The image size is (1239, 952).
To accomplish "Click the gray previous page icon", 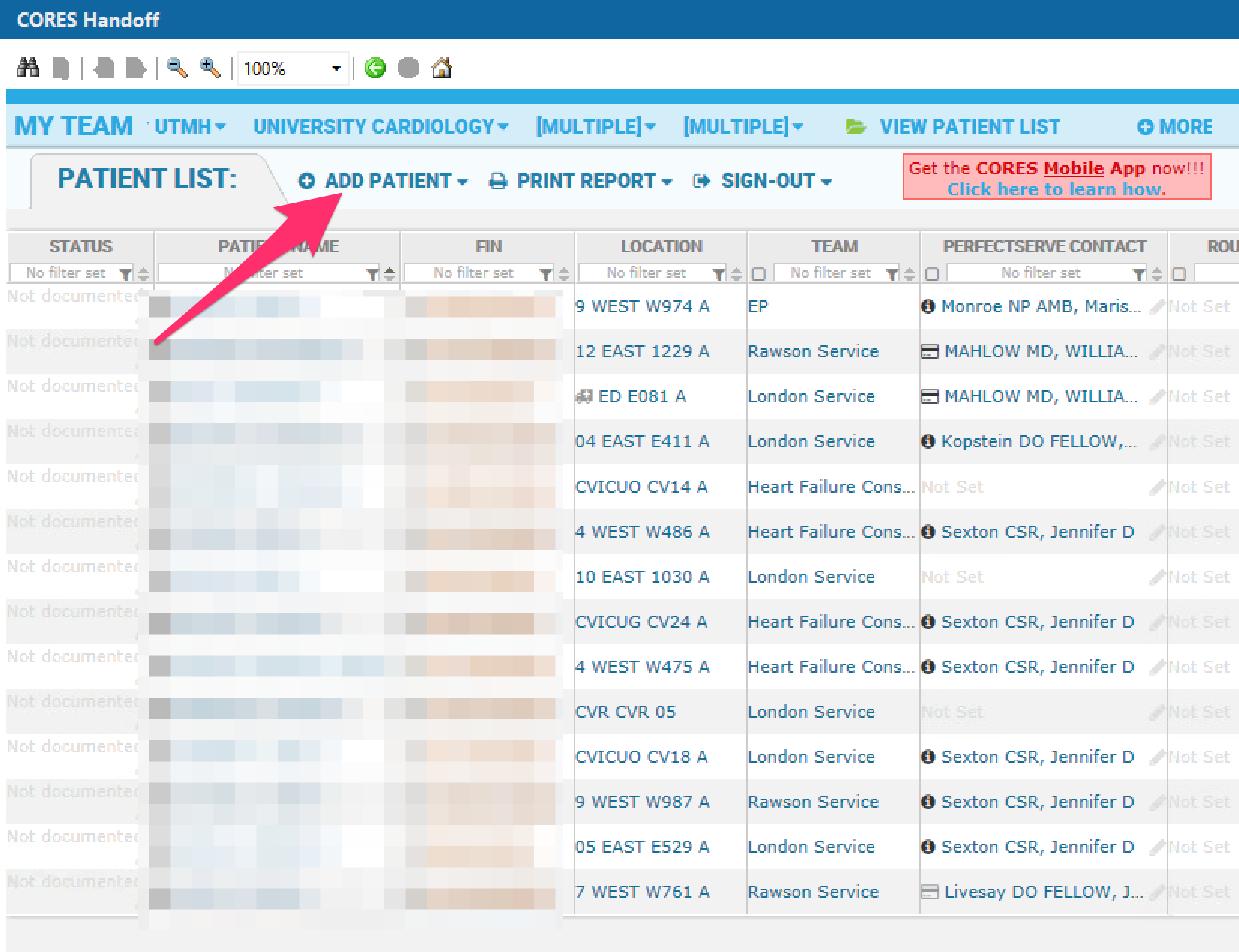I will [104, 68].
